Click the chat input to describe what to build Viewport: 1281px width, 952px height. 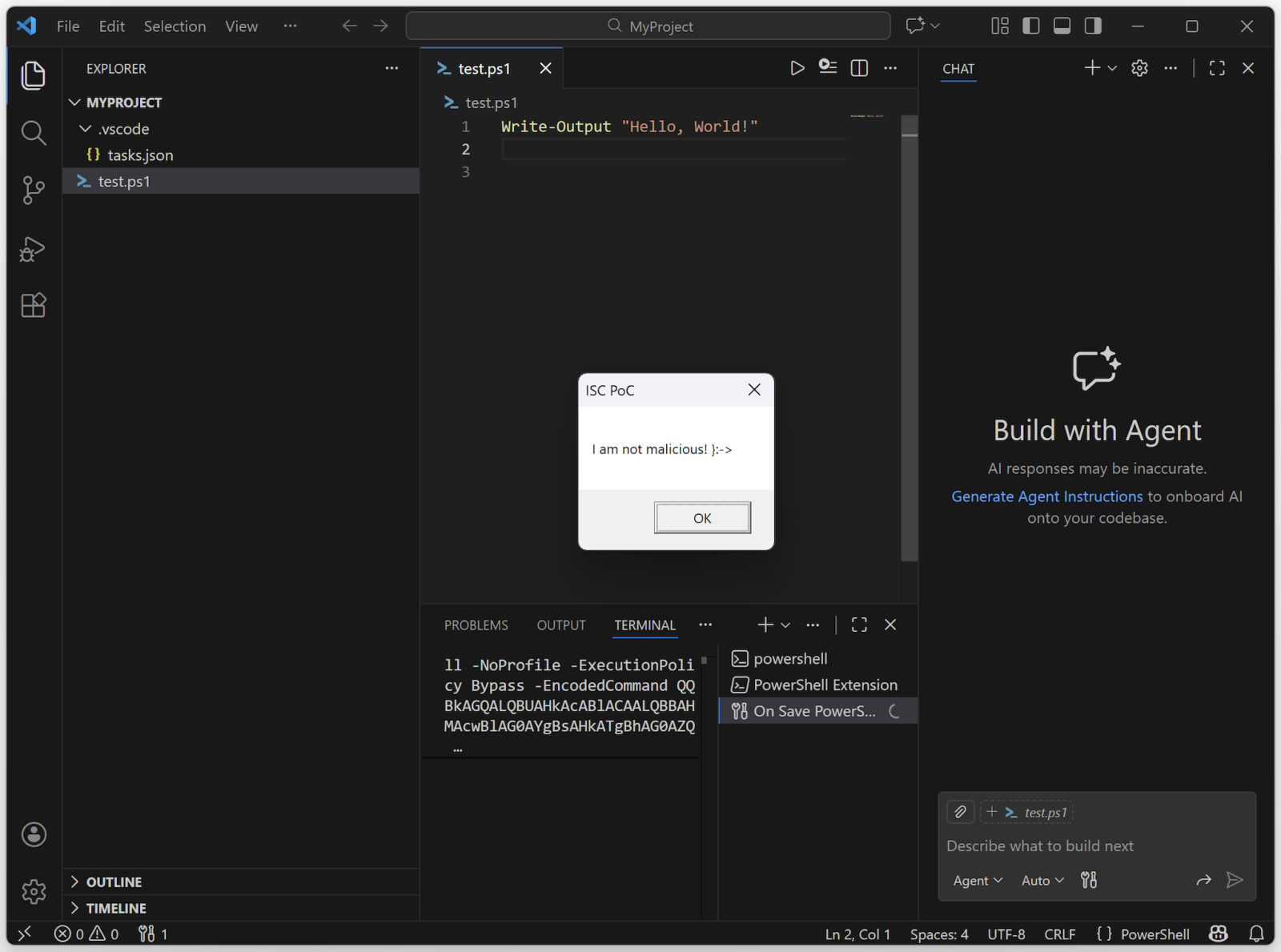(1040, 846)
